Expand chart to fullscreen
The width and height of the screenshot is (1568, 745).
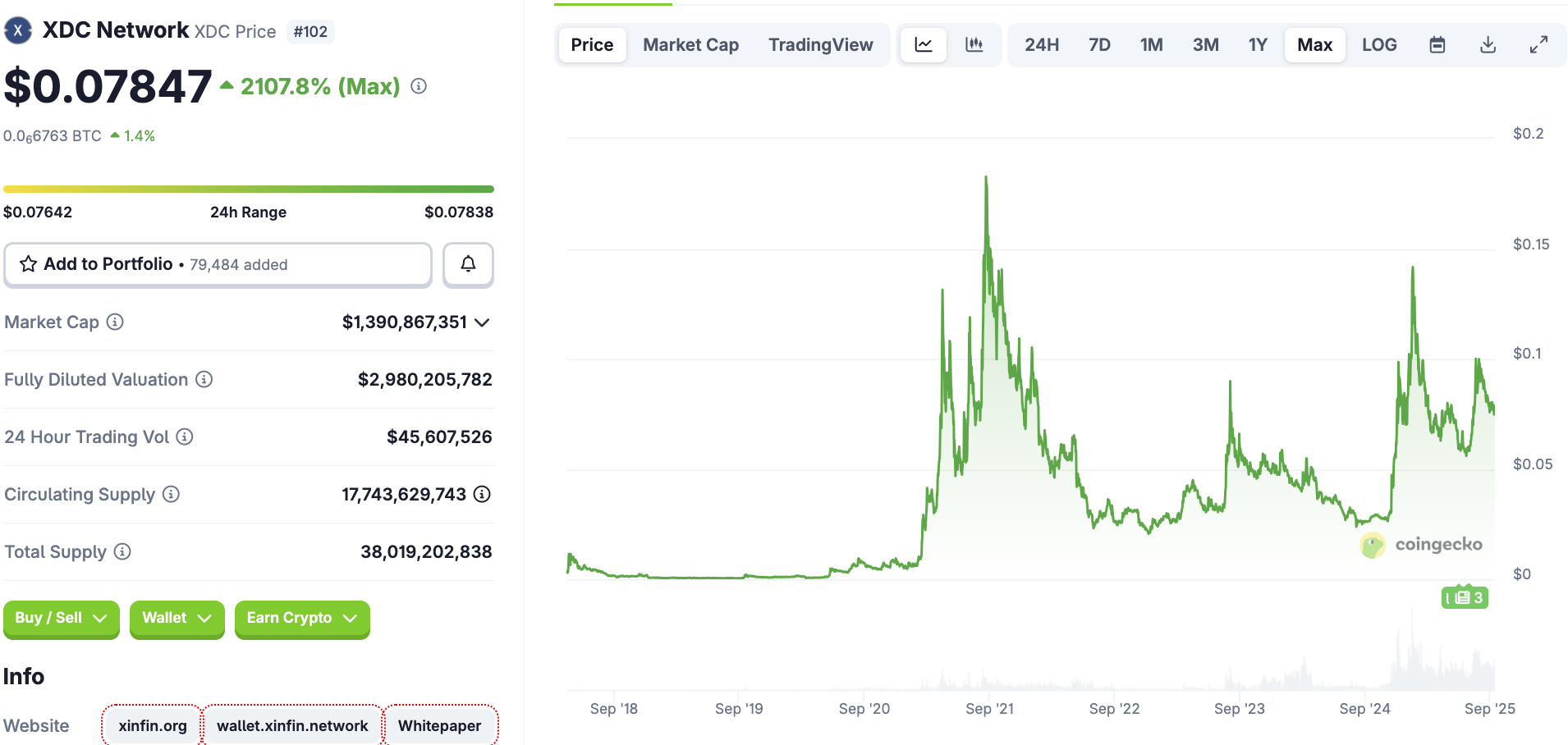[1538, 45]
